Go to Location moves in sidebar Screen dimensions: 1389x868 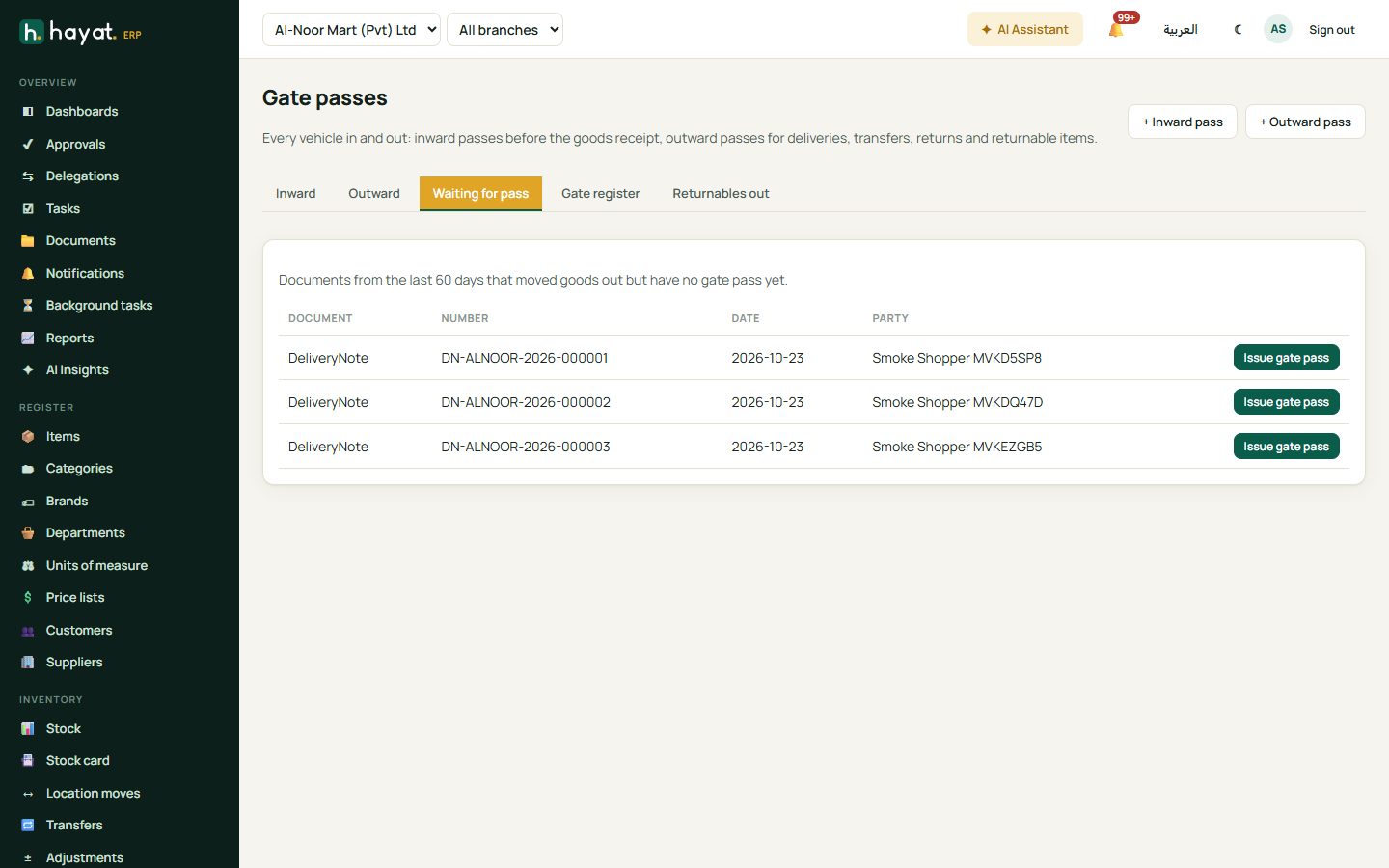point(94,793)
